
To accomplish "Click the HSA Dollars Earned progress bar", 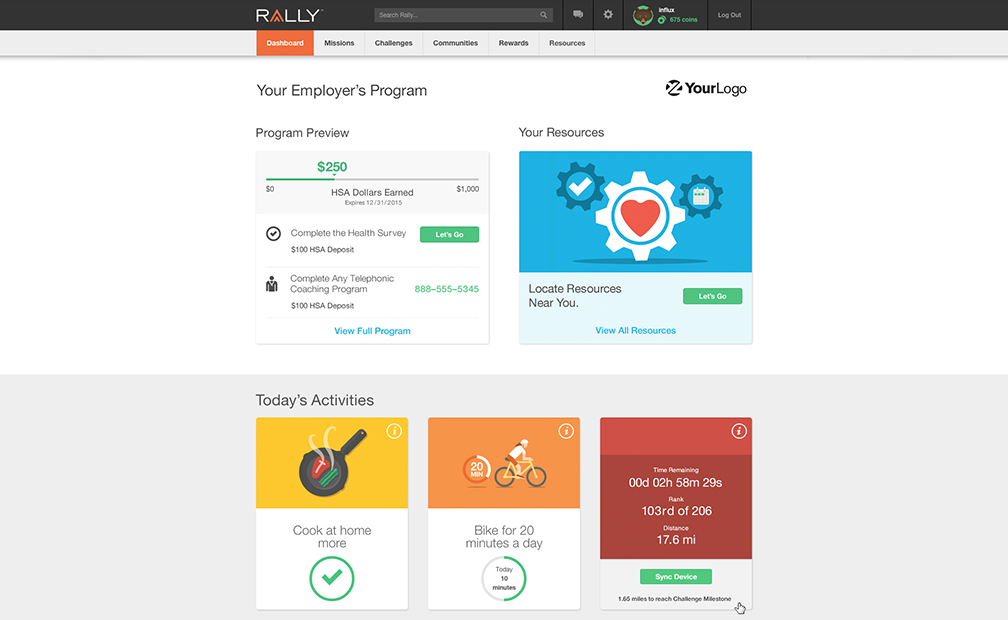I will pos(372,179).
